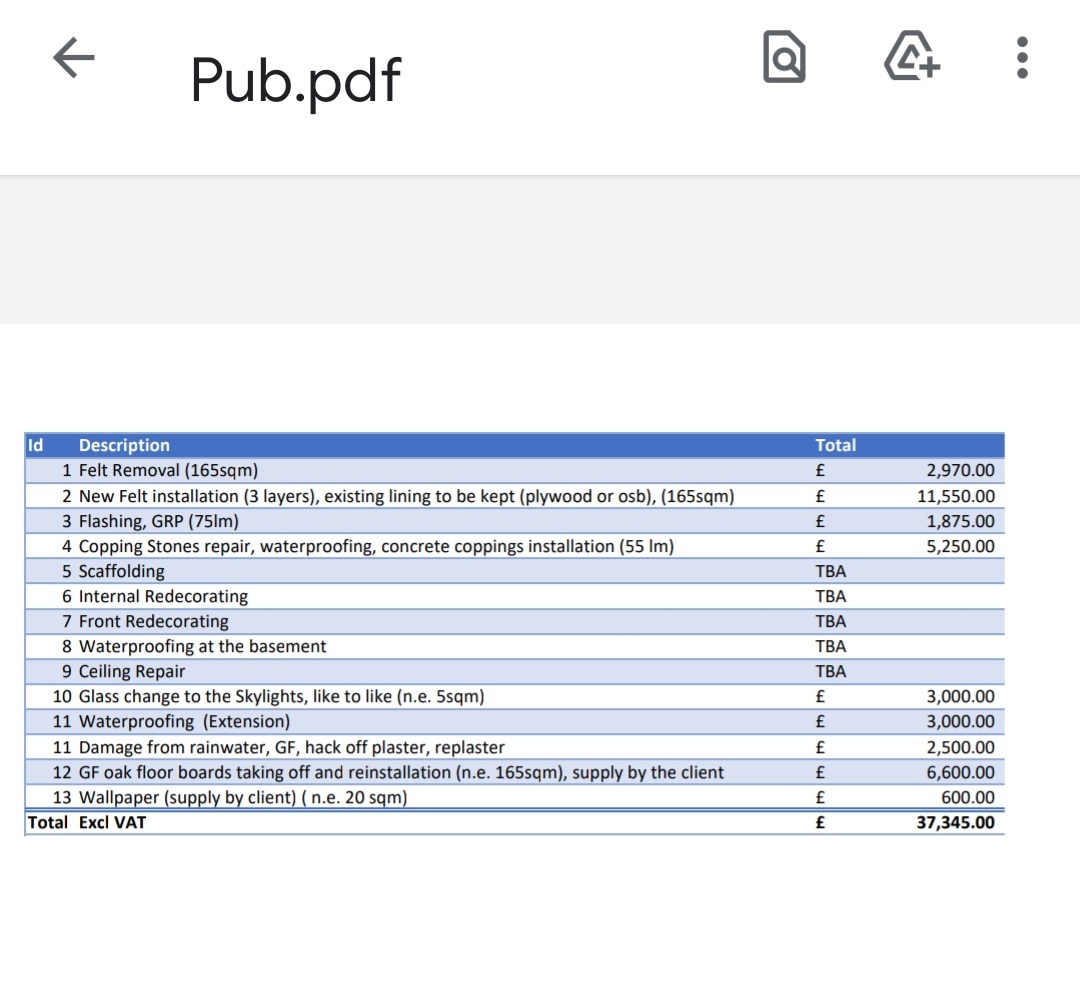
Task: Tap the Internal Redecorating entry
Action: [x=163, y=597]
